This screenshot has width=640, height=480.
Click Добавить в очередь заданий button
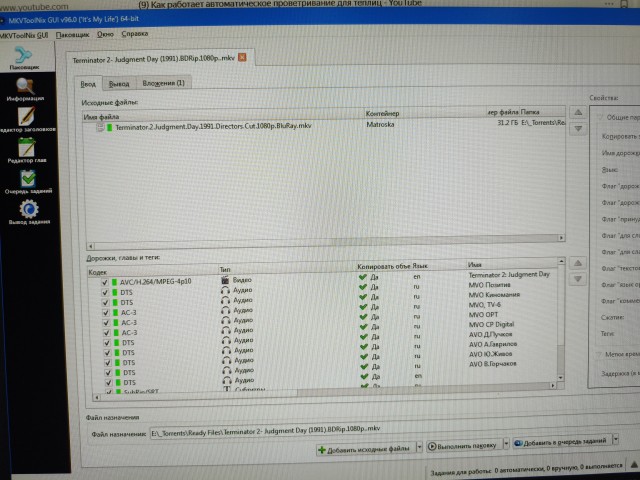(562, 441)
